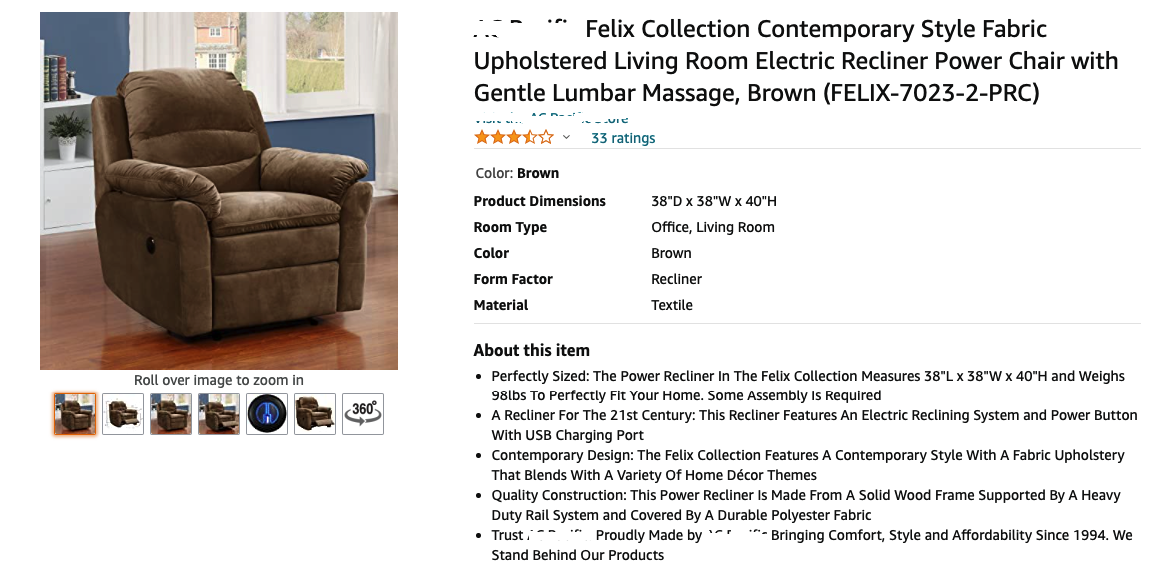Click the Material value 'Textile'
The height and width of the screenshot is (570, 1154).
click(x=671, y=305)
